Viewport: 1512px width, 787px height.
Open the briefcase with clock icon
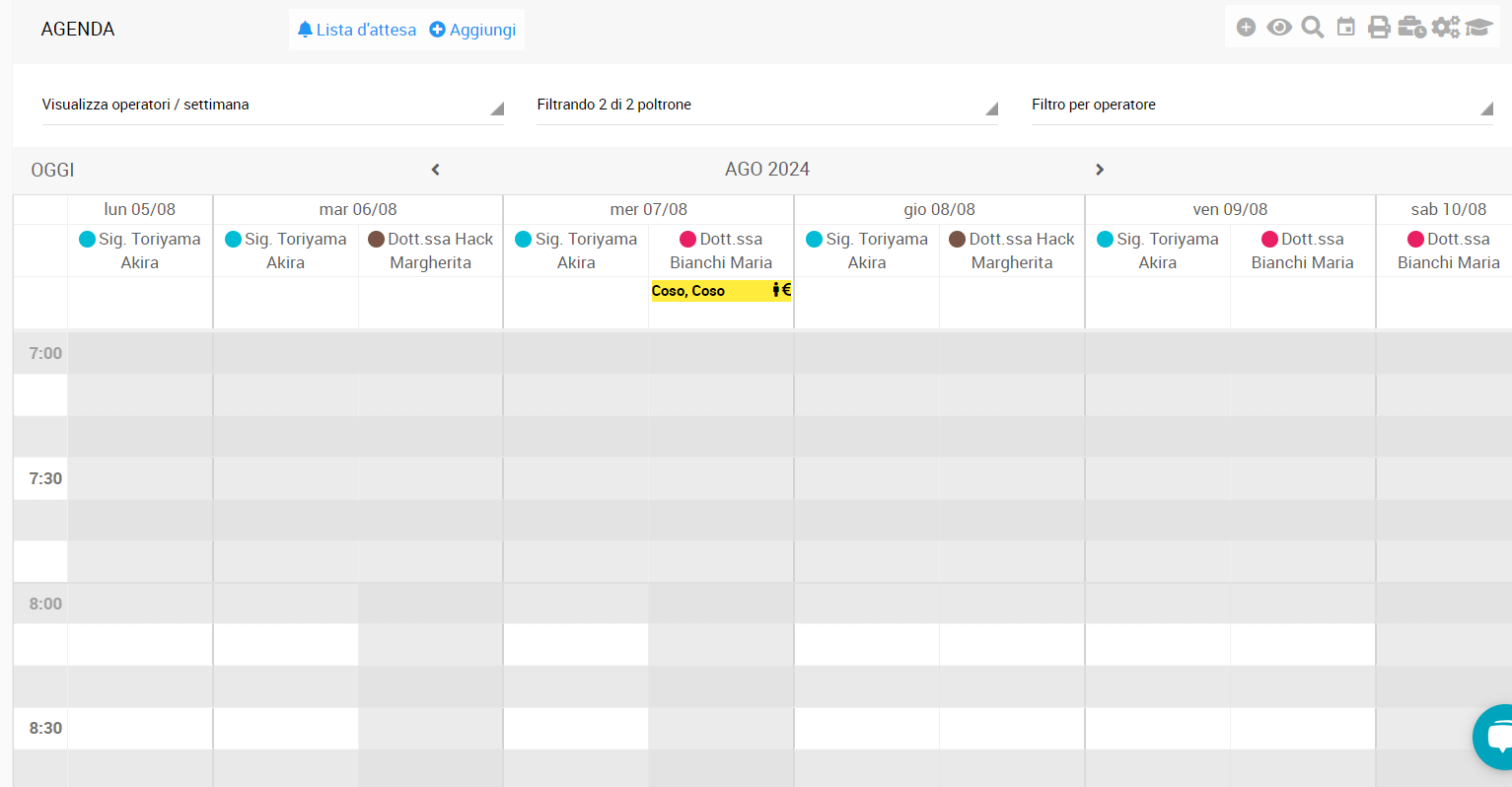(1411, 28)
